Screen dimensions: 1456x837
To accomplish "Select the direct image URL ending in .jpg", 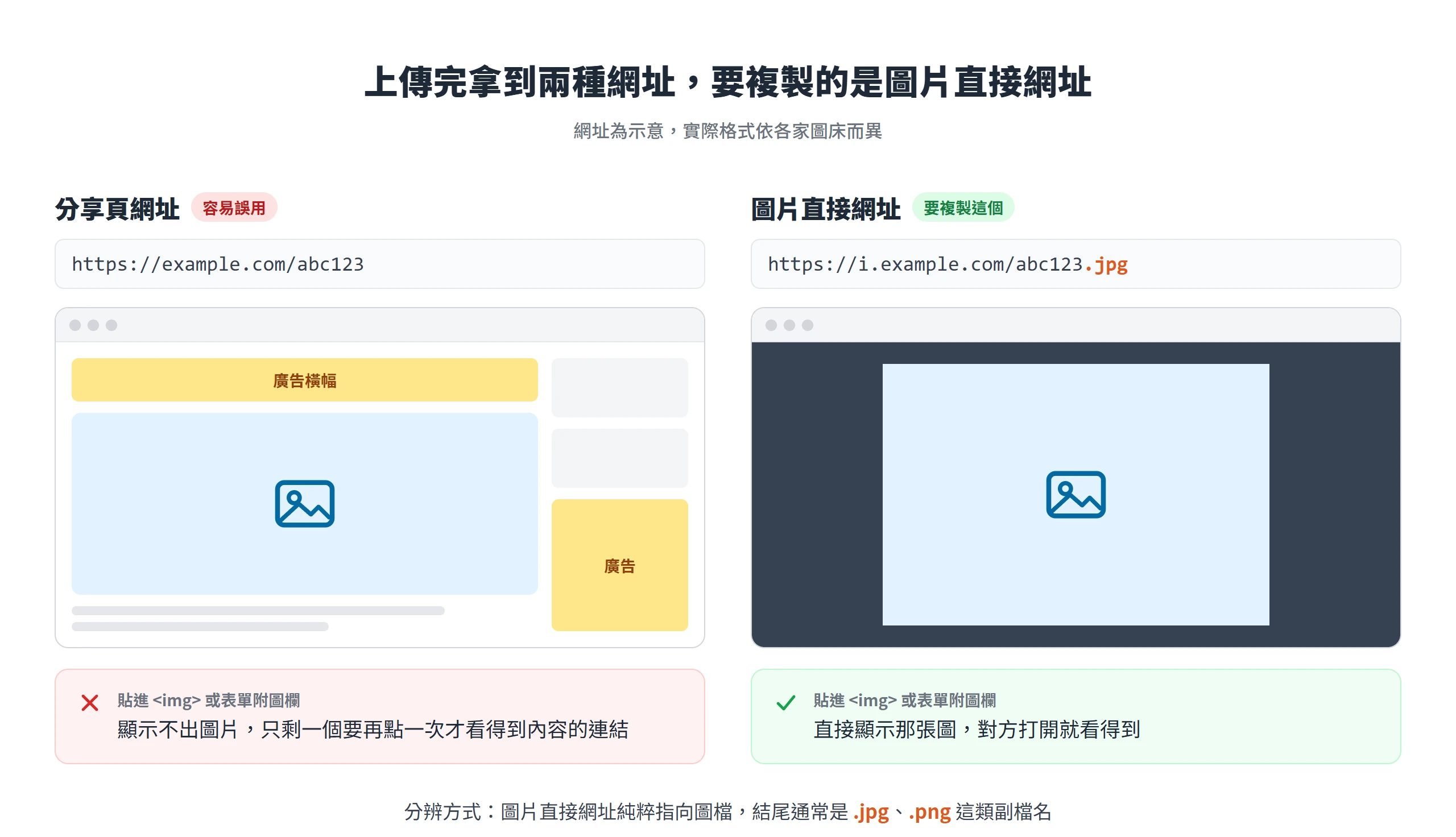I will (1076, 264).
